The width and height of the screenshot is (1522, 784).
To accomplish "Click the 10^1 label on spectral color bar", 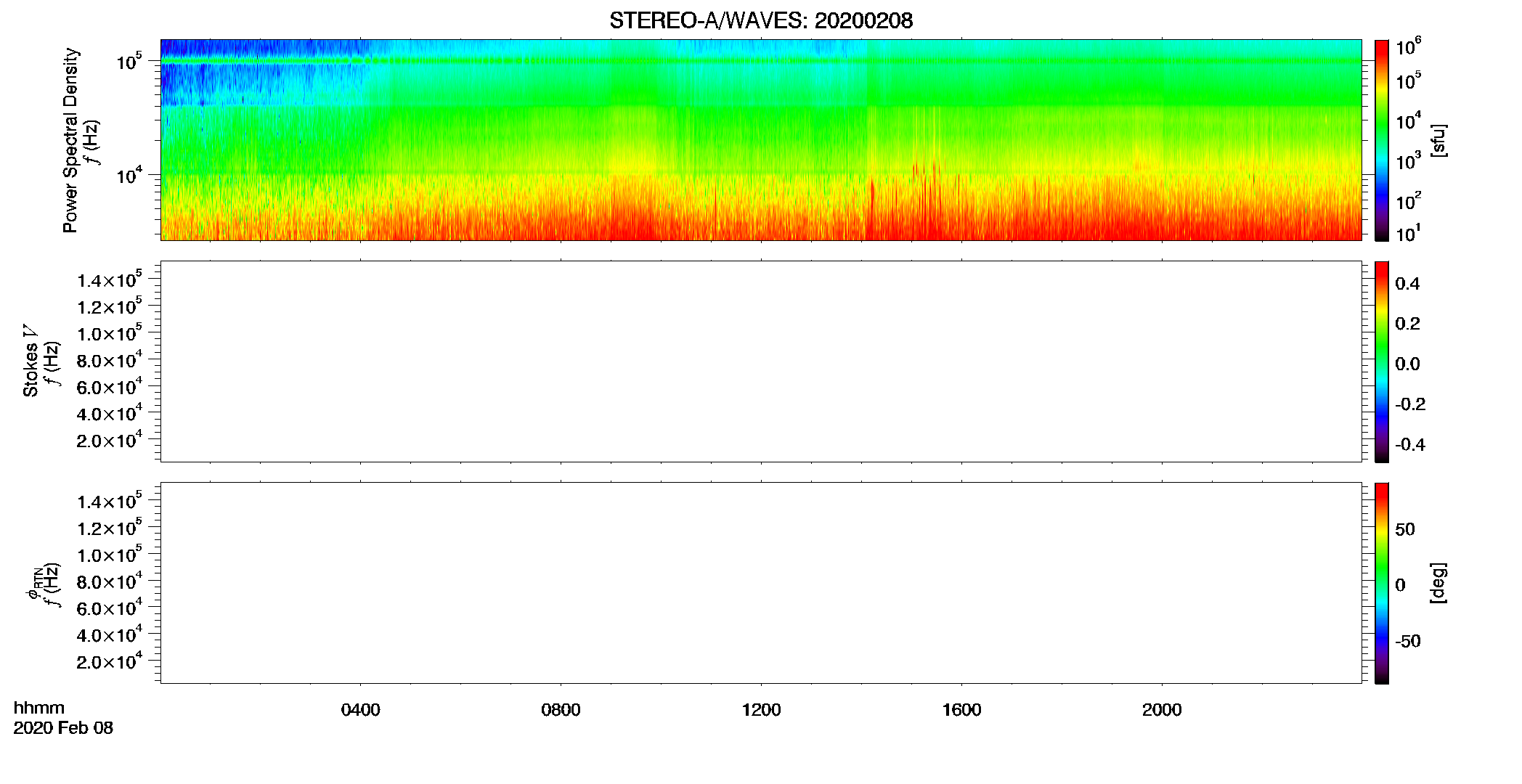I will 1409,233.
